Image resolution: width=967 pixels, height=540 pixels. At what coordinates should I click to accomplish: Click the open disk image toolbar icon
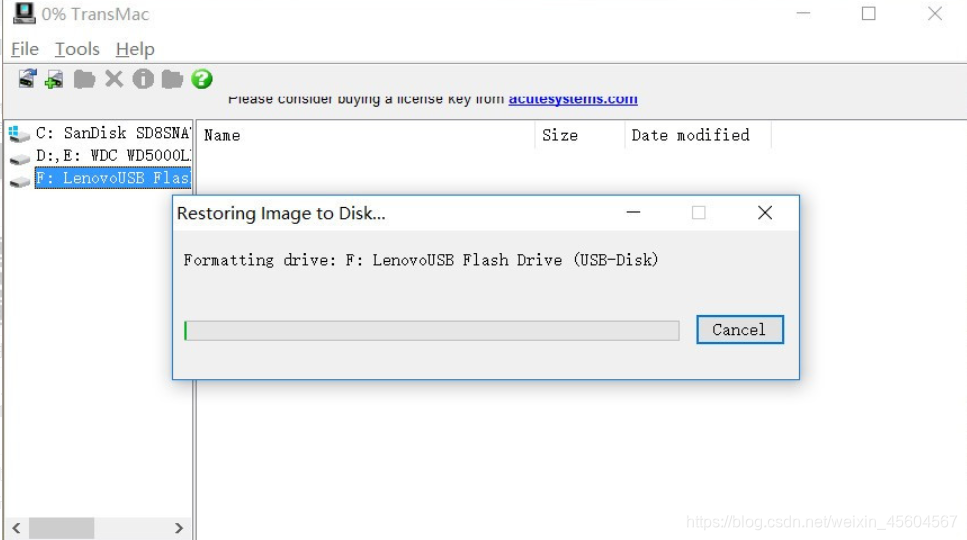[x=27, y=79]
